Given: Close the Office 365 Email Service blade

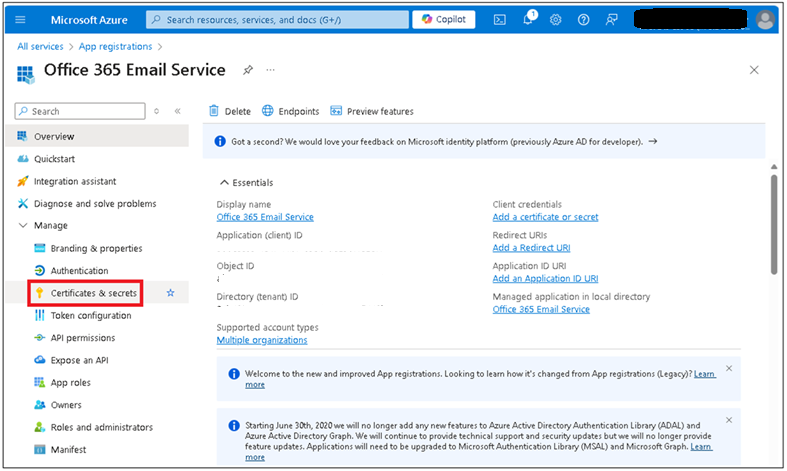Looking at the screenshot, I should (754, 70).
